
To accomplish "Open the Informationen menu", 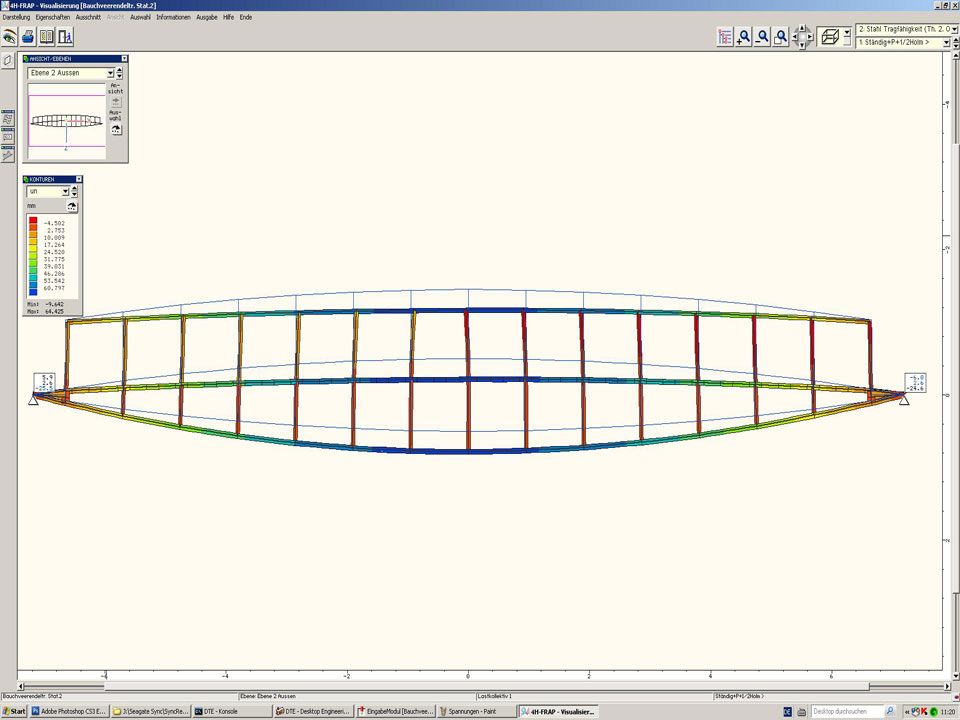I will pyautogui.click(x=173, y=17).
